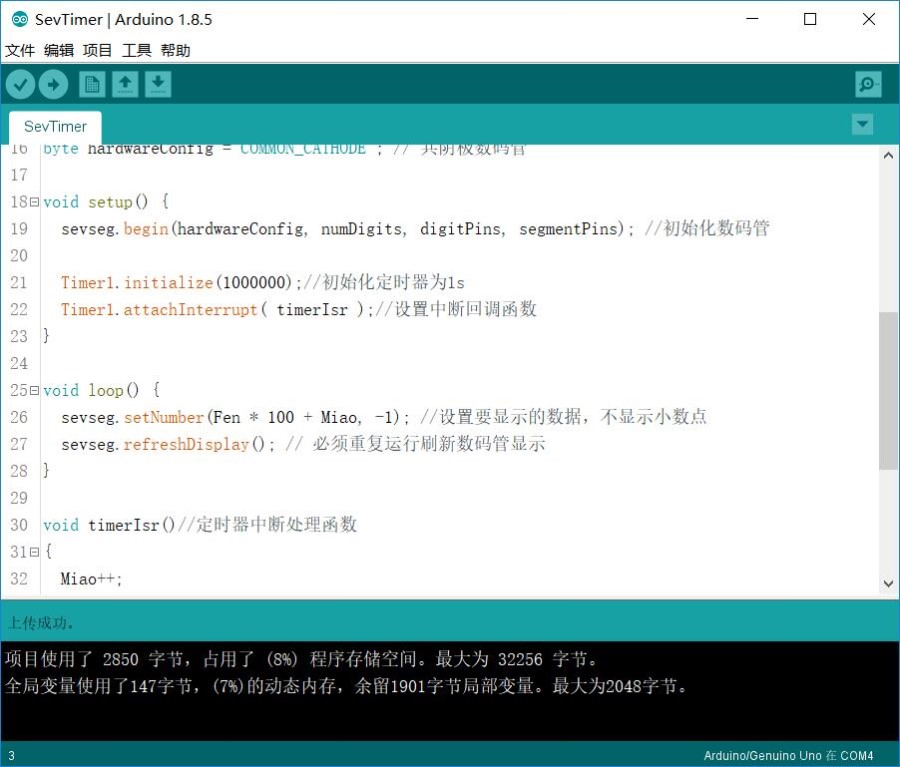Open the 帮助 menu
Viewport: 900px width, 767px height.
pos(175,50)
